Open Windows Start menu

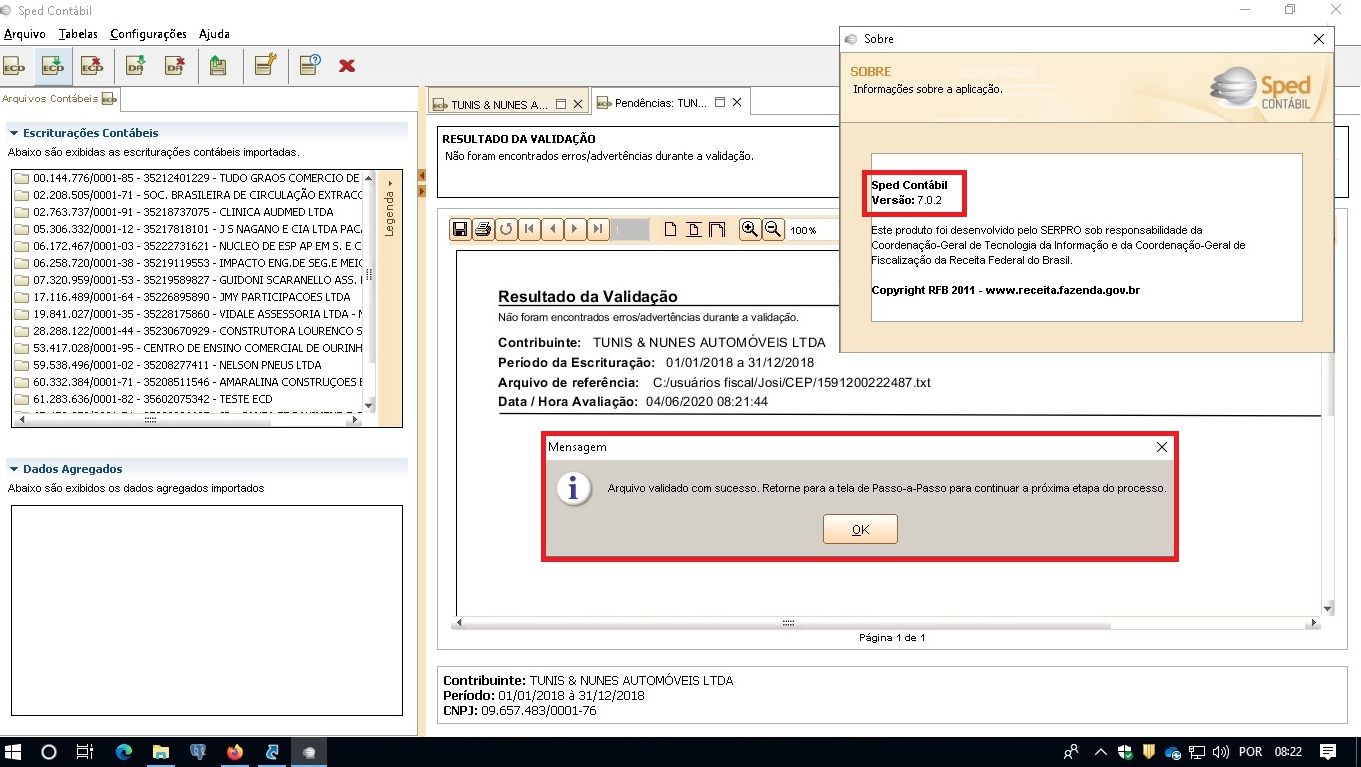point(14,752)
